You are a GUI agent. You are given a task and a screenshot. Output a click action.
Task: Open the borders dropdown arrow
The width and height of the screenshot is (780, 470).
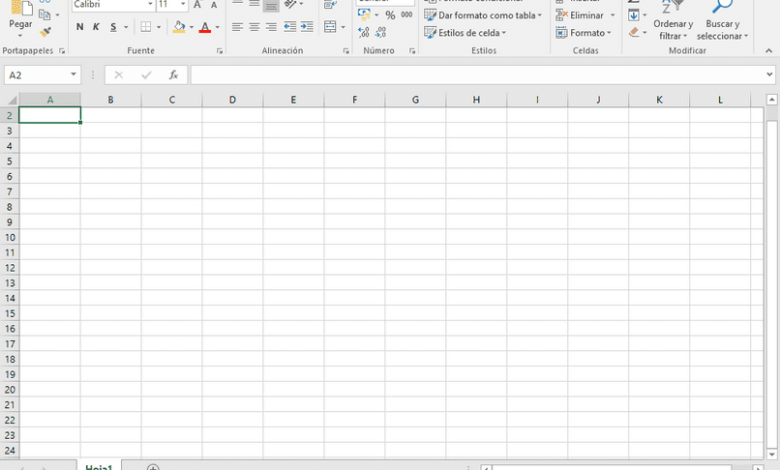[159, 27]
